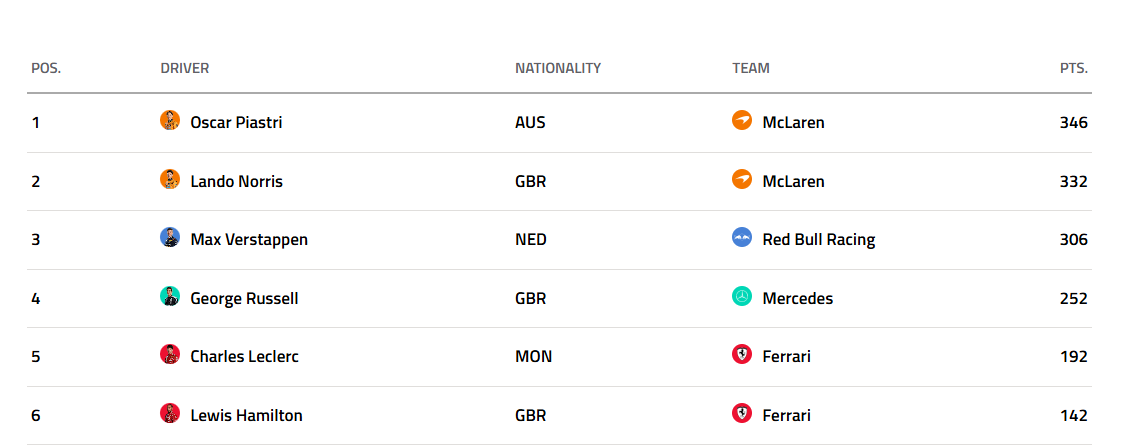Click Lando Norris's driver avatar icon
This screenshot has height=445, width=1126.
point(170,180)
